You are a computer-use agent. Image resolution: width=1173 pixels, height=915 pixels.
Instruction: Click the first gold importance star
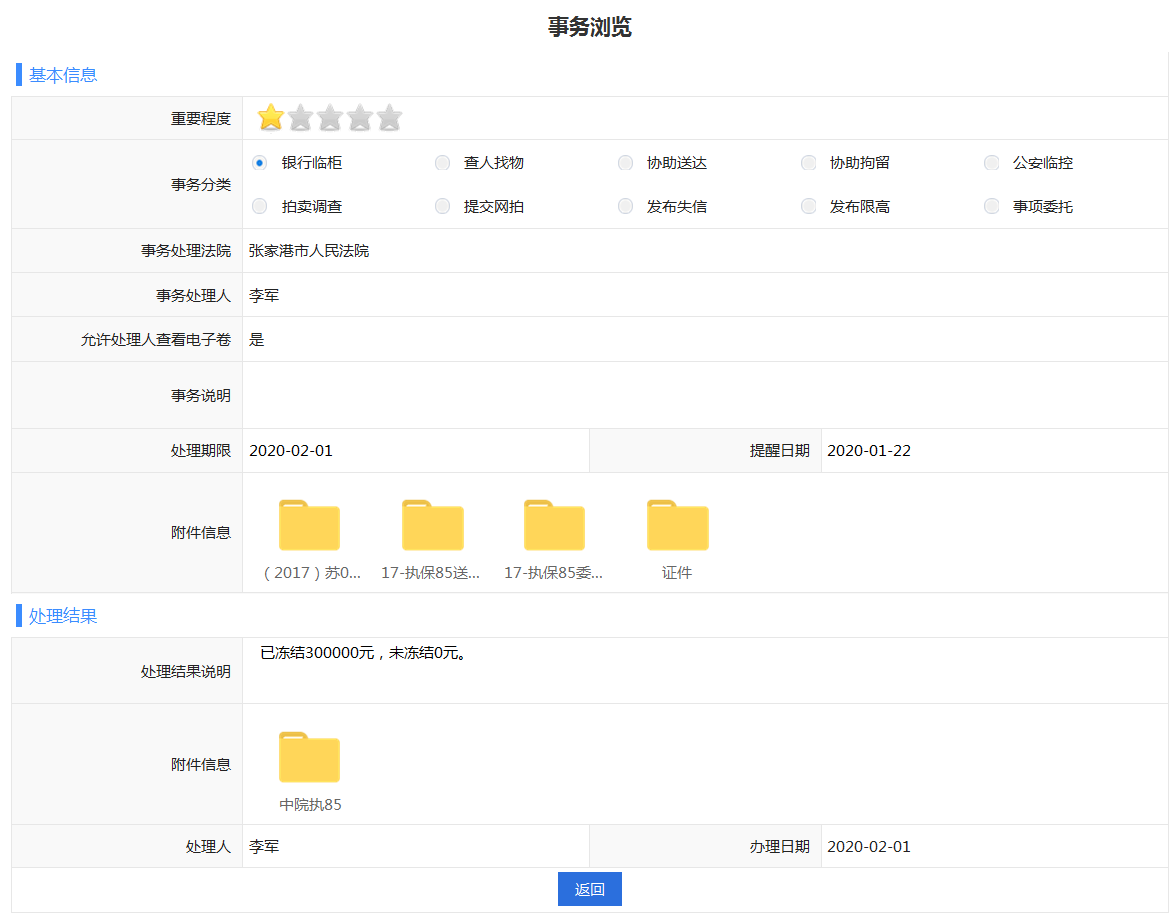(x=270, y=118)
